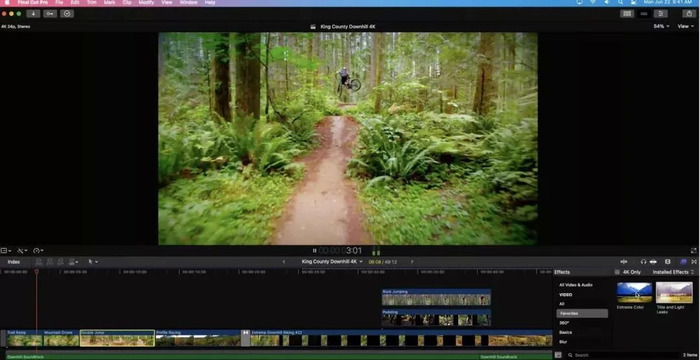Toggle the browser layout button top right

[627, 13]
